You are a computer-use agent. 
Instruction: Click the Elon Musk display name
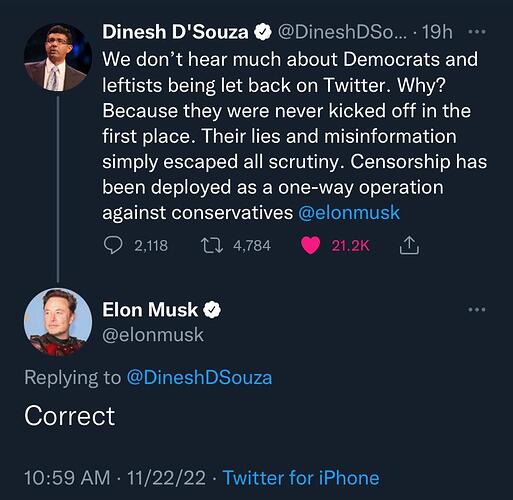150,310
